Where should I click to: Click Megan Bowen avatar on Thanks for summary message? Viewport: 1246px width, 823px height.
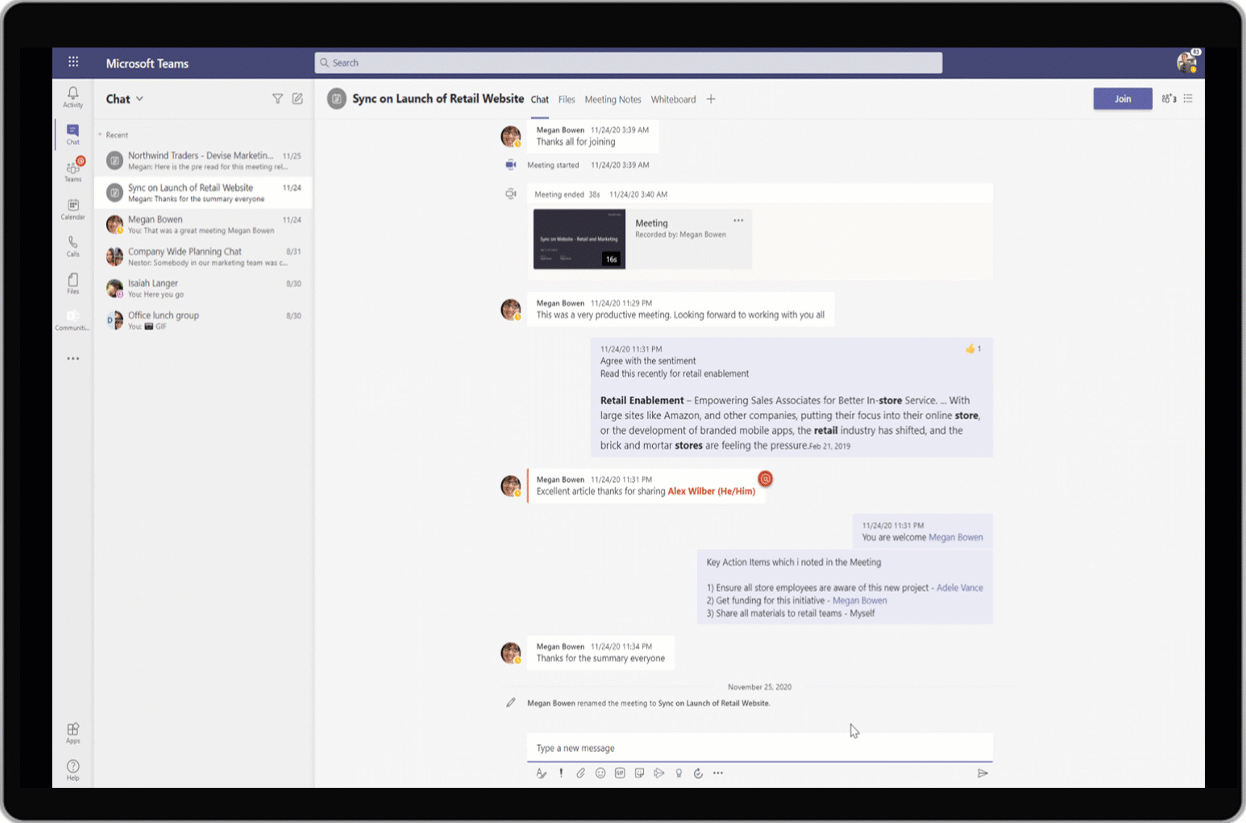pyautogui.click(x=511, y=653)
